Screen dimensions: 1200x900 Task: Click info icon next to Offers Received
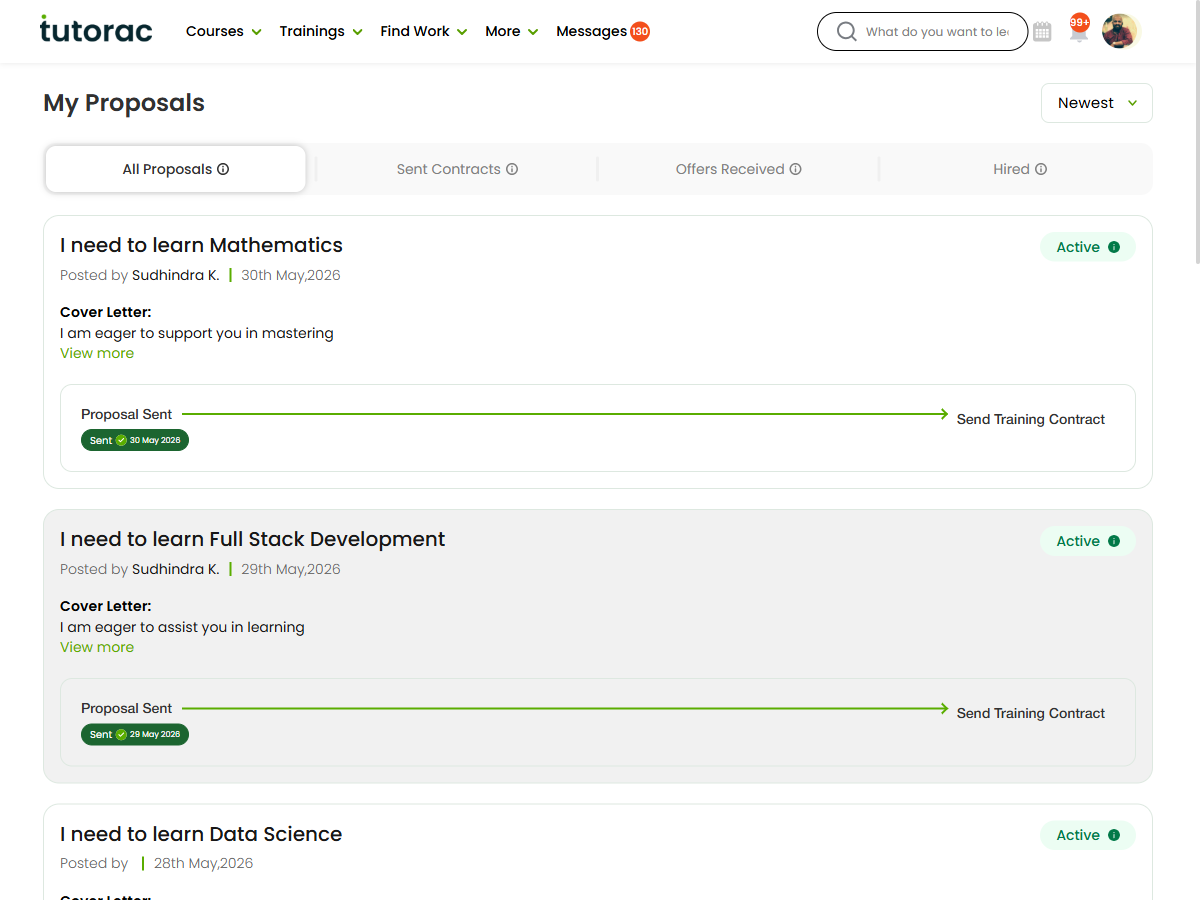click(796, 169)
